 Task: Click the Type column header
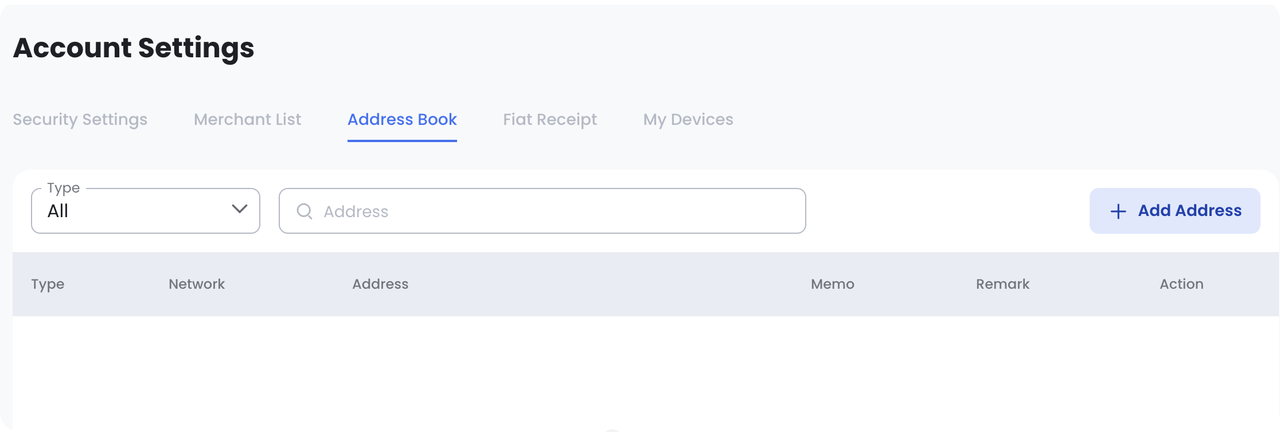click(48, 284)
